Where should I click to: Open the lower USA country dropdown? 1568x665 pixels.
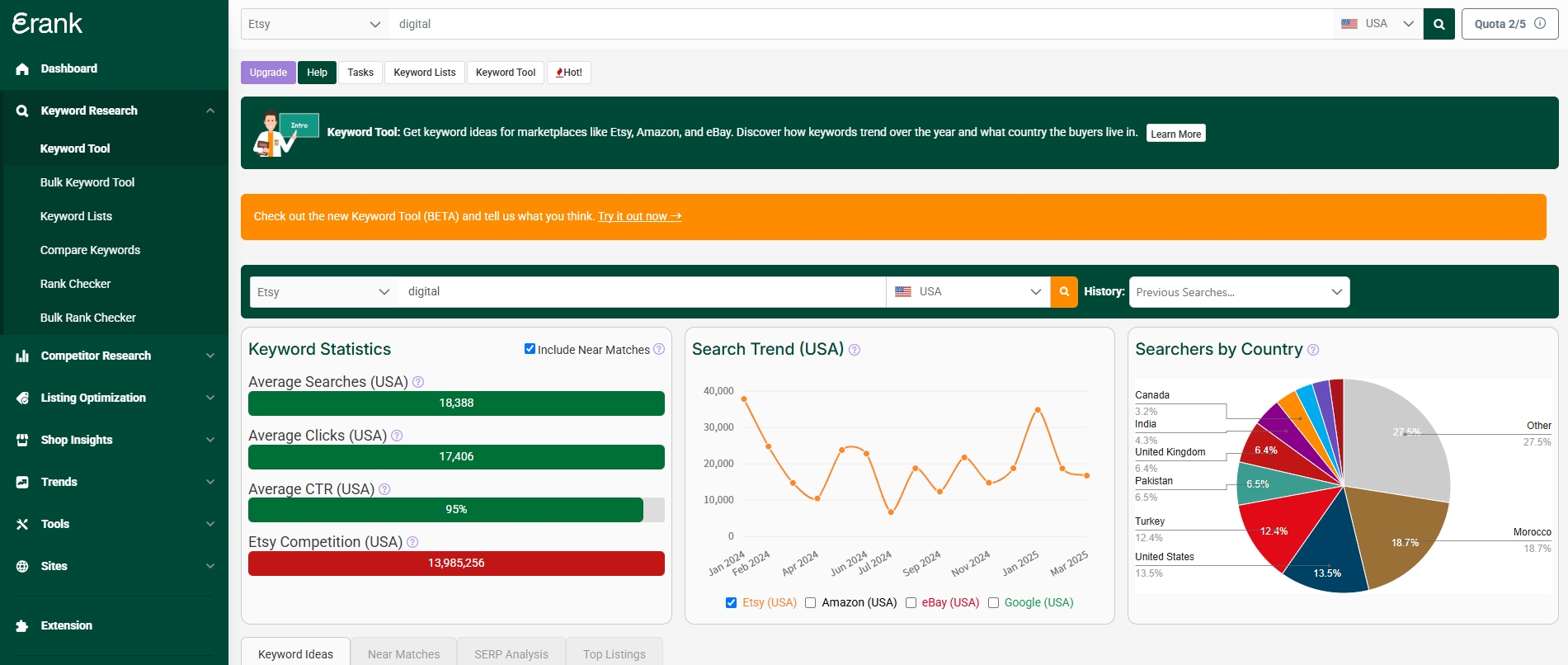point(968,292)
